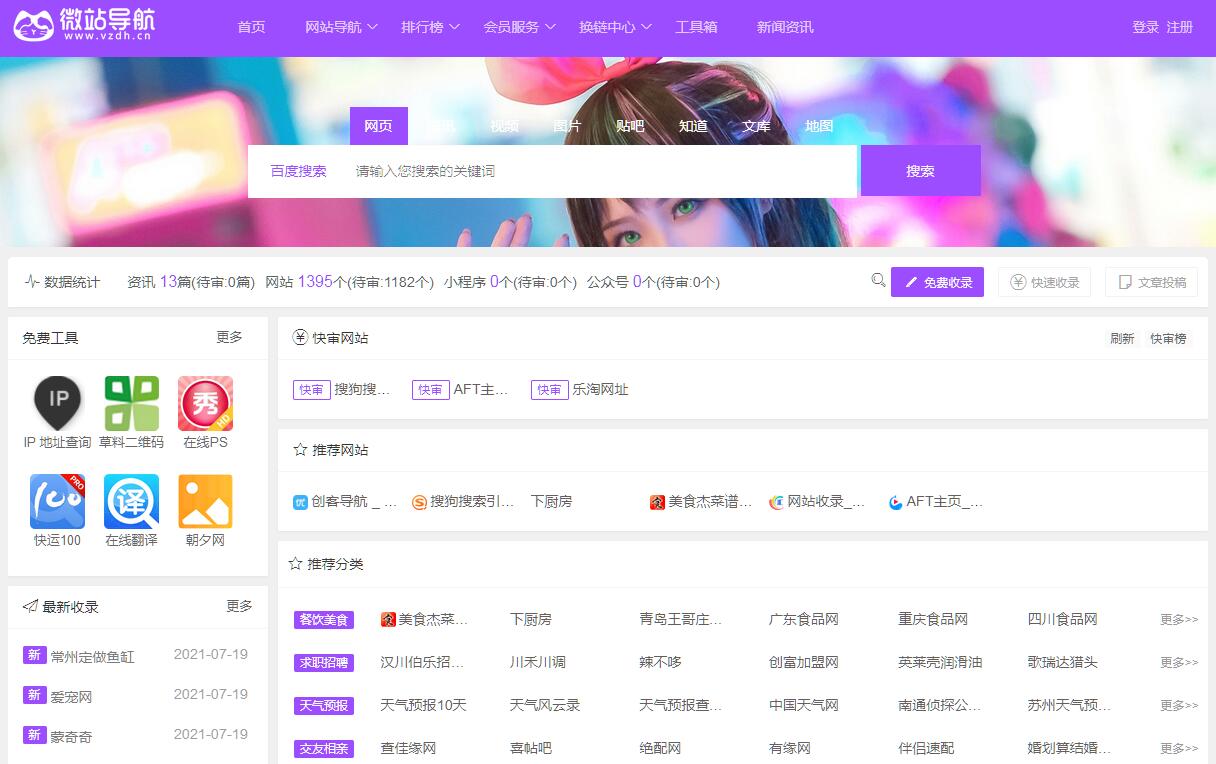Click the 登录 link
This screenshot has width=1216, height=764.
pyautogui.click(x=1145, y=27)
